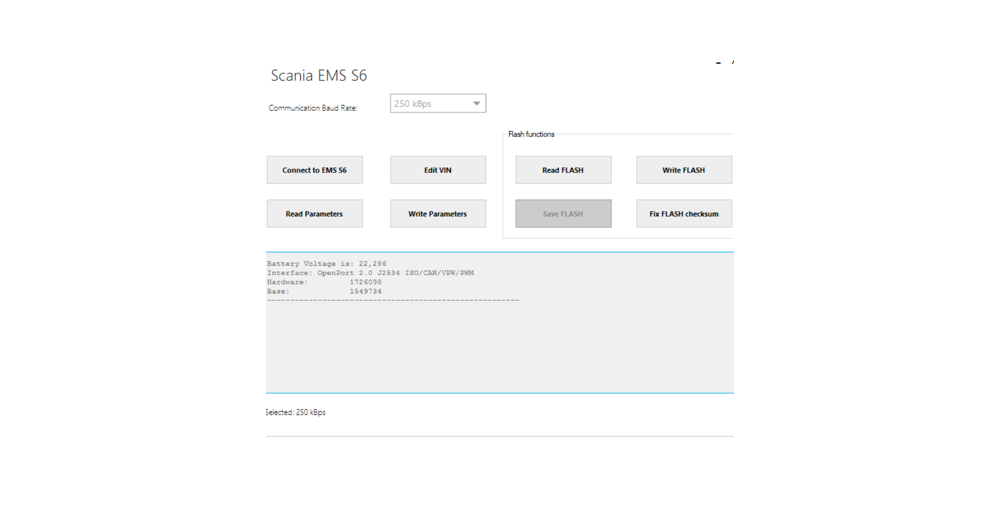
Task: Click the Selected: 250 kBps status text
Action: [296, 413]
